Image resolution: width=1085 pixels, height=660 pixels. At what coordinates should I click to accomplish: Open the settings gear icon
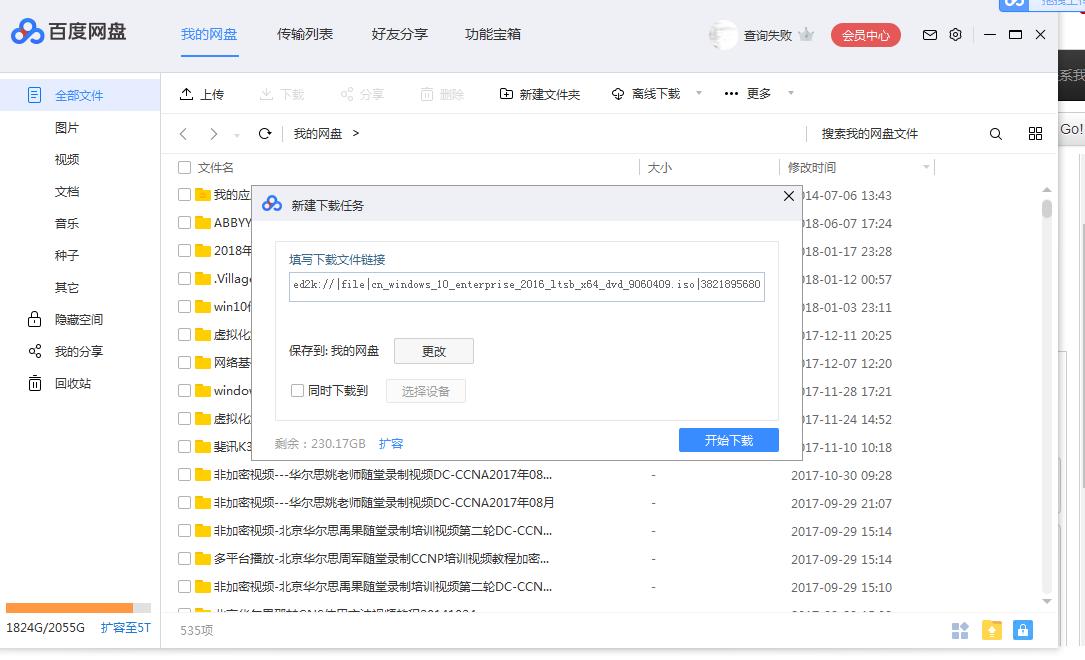click(x=955, y=34)
